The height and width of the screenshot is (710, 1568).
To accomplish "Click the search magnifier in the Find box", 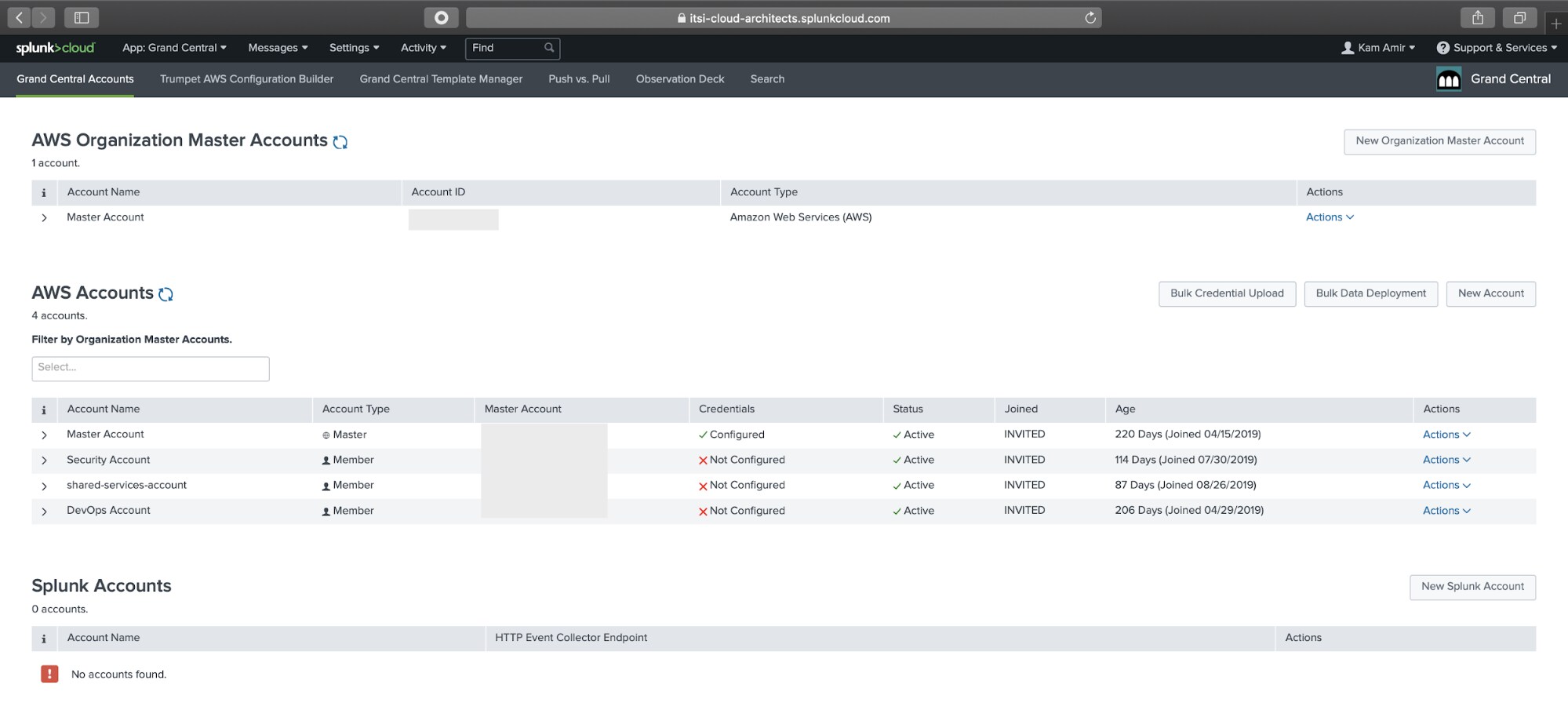I will pos(549,48).
